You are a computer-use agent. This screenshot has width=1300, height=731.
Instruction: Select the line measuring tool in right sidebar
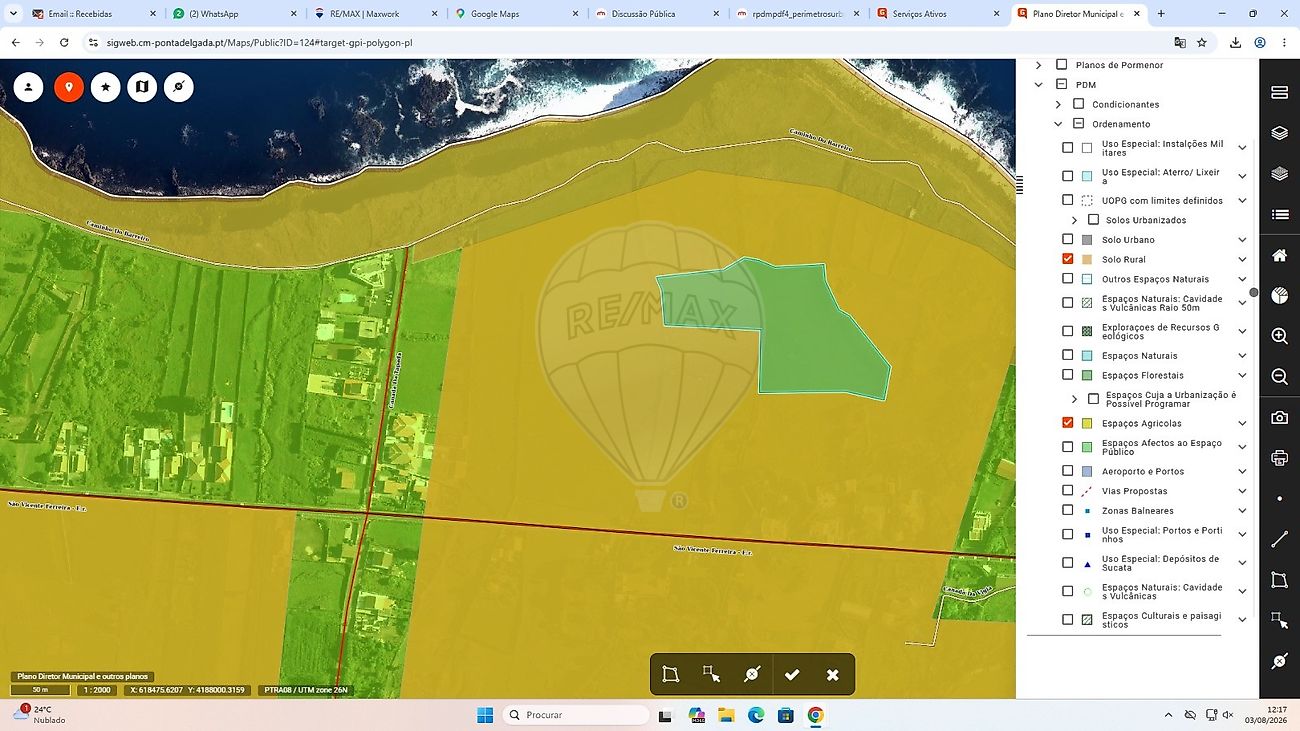tap(1279, 539)
